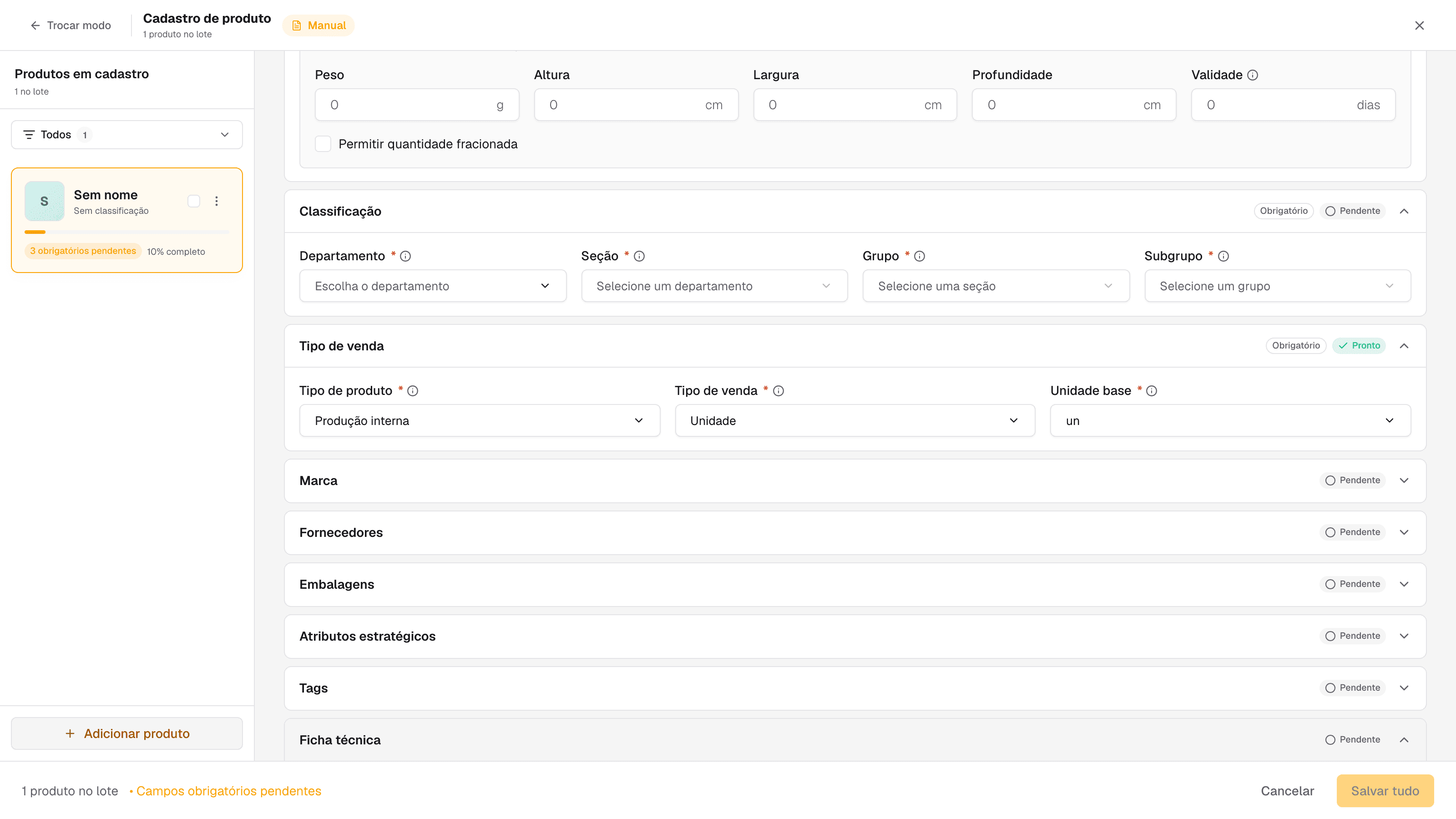Collapse the Classificação section
This screenshot has height=819, width=1456.
point(1404,212)
